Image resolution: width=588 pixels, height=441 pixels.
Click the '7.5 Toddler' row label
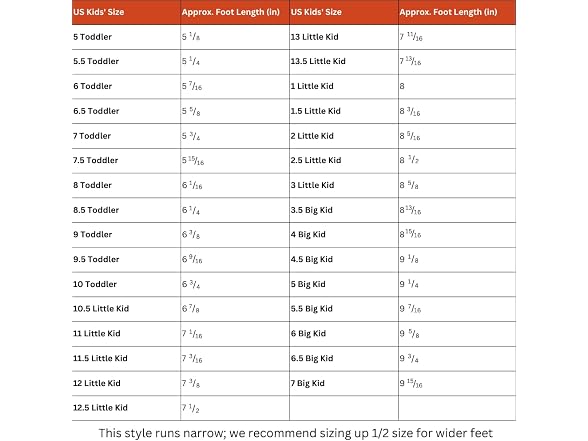coord(126,160)
